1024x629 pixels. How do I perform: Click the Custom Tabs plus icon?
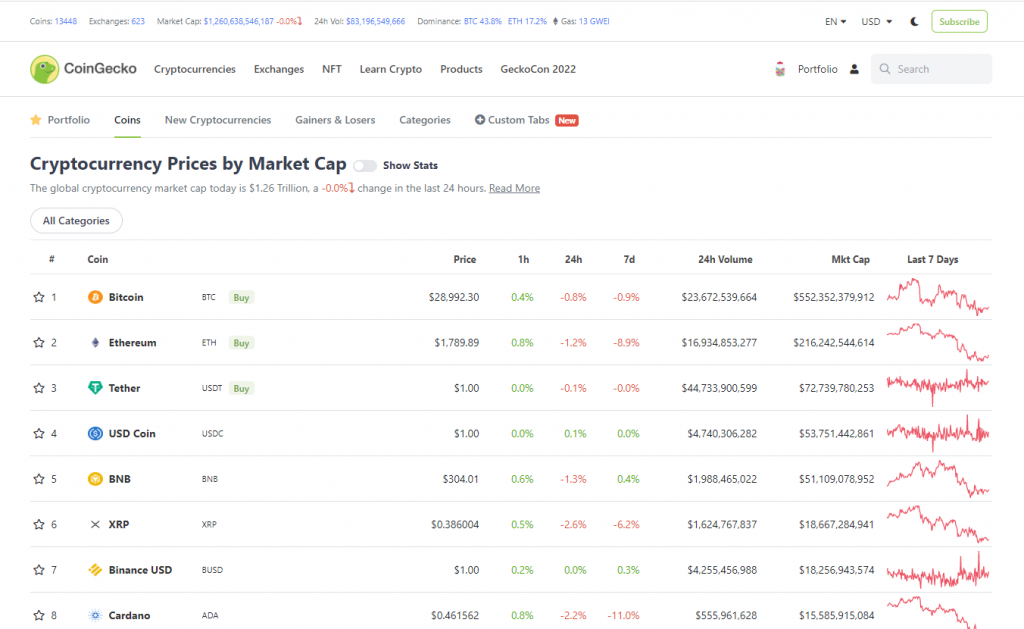480,120
